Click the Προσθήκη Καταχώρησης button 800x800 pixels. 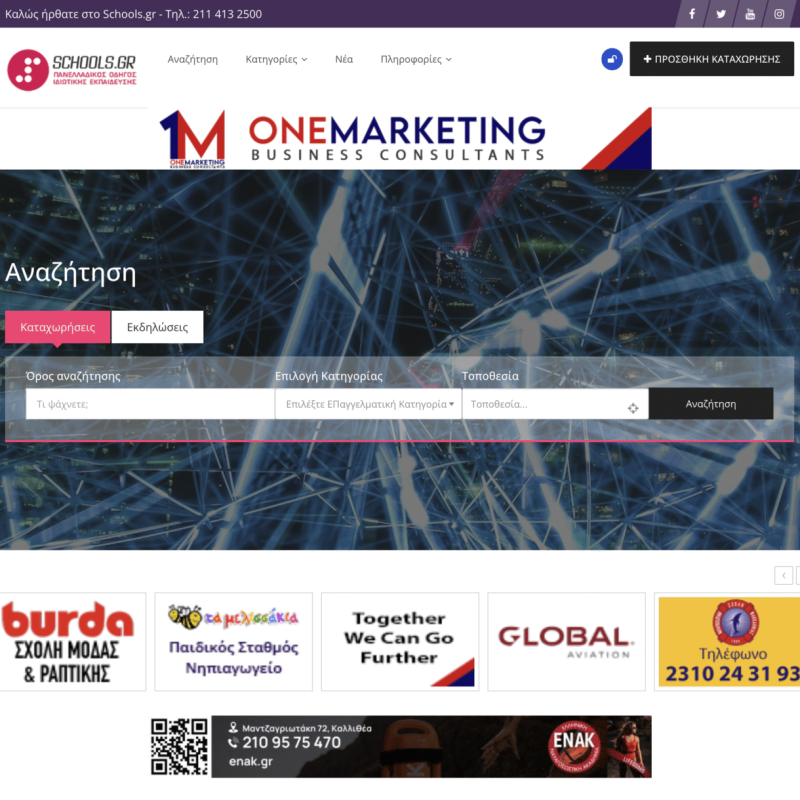pos(711,59)
